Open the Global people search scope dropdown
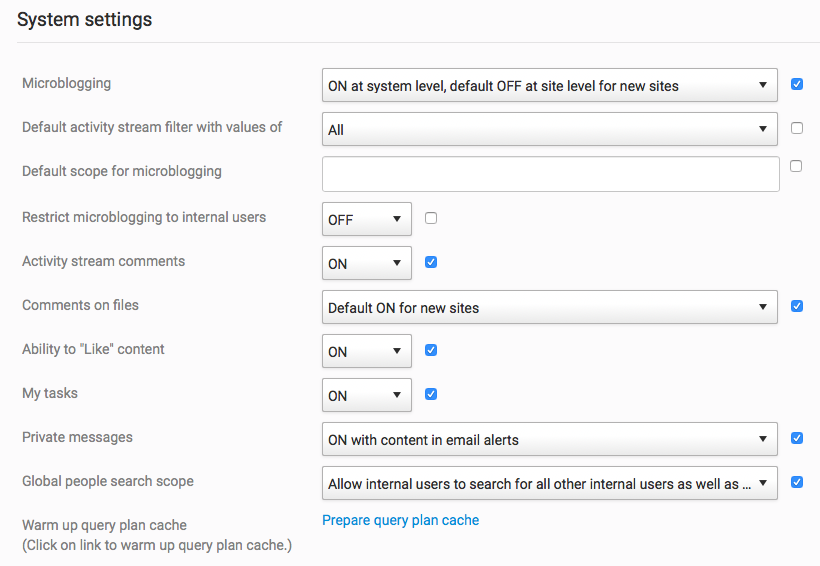Viewport: 820px width, 566px height. [x=549, y=483]
